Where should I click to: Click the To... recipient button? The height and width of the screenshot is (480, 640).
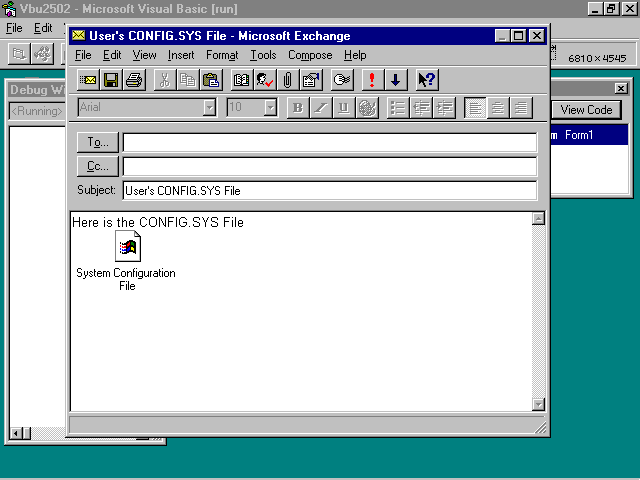[x=97, y=142]
